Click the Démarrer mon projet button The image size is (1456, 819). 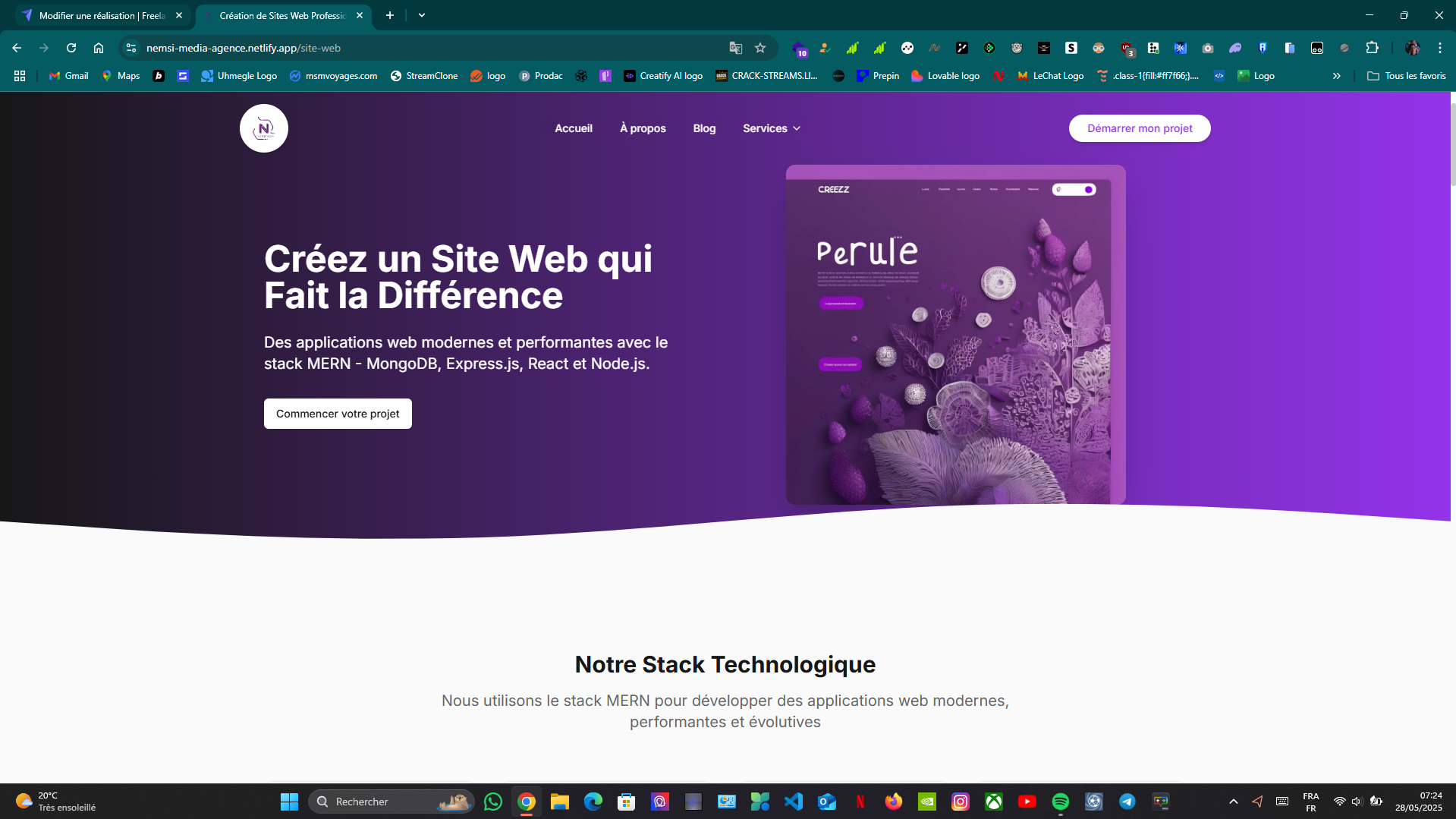click(1139, 128)
